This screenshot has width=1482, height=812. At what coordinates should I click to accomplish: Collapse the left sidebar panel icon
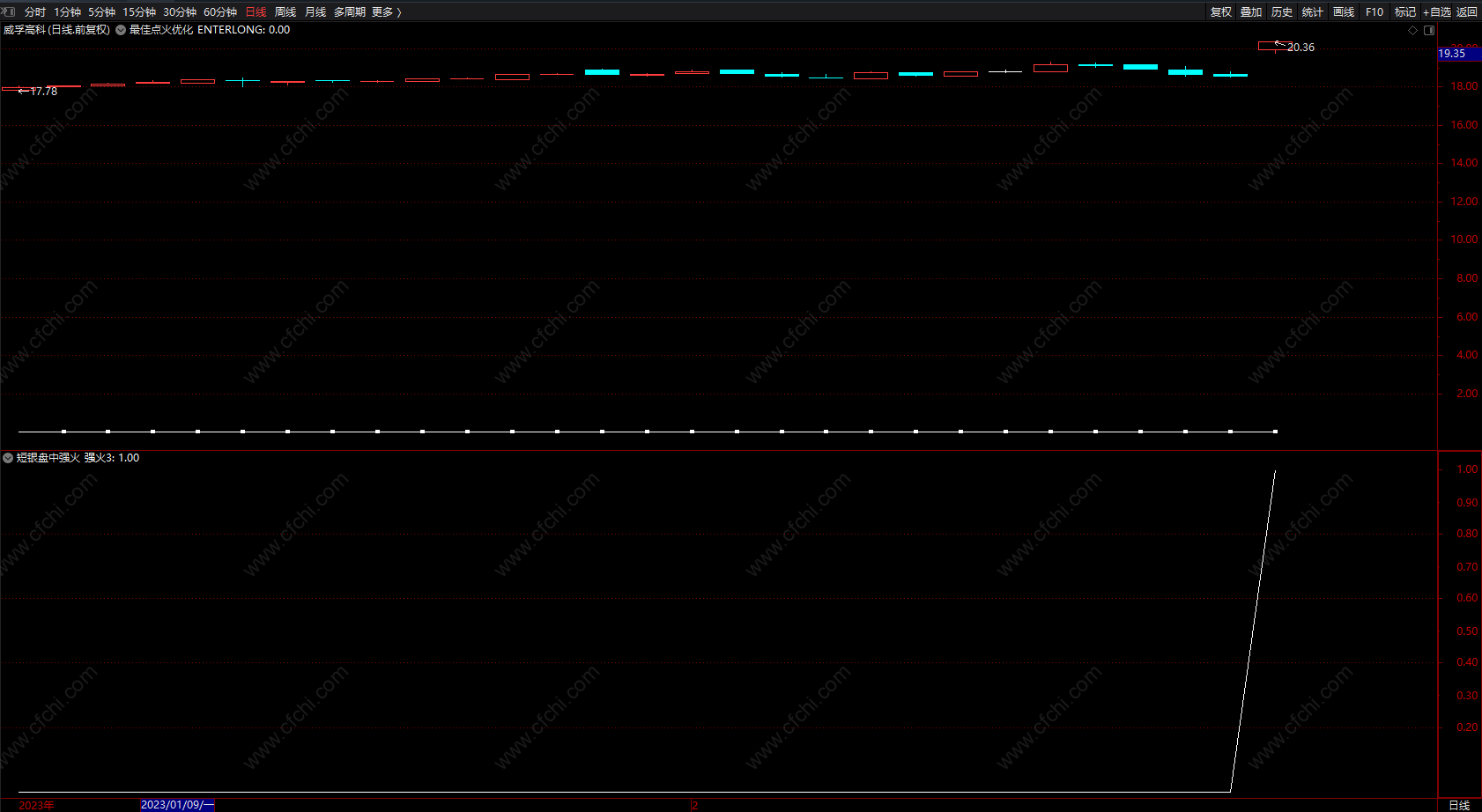coord(9,11)
